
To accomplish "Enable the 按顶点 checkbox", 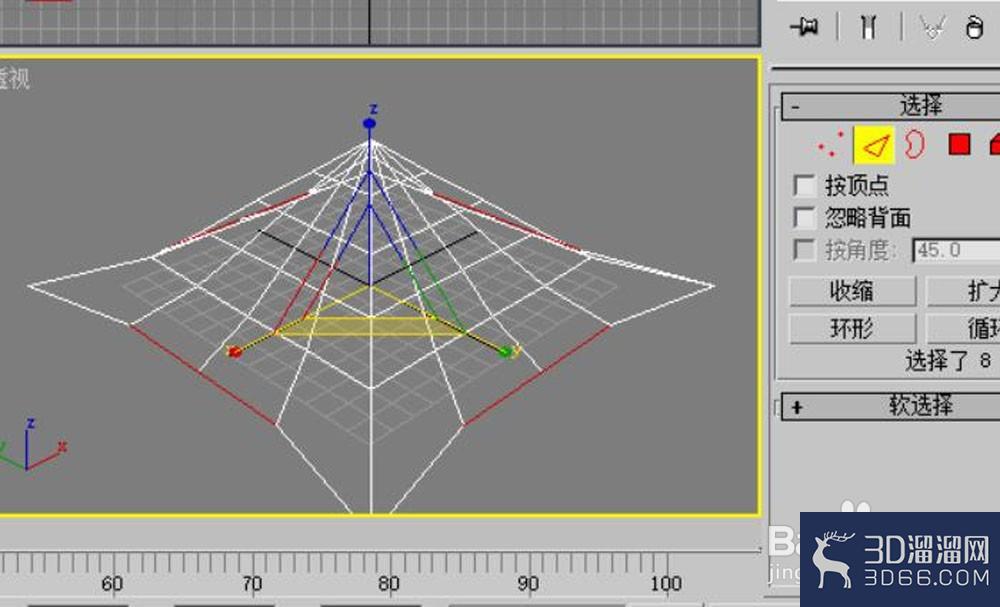I will (x=805, y=186).
